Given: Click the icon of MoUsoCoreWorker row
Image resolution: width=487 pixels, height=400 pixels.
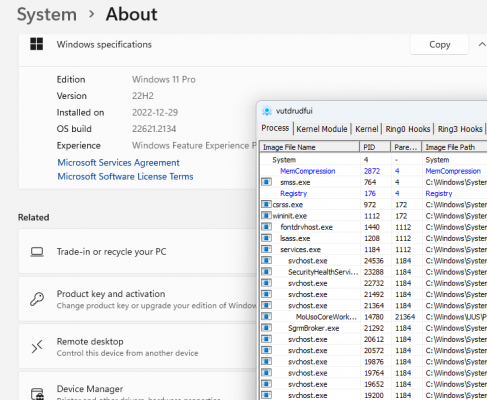Looking at the screenshot, I should tap(266, 317).
